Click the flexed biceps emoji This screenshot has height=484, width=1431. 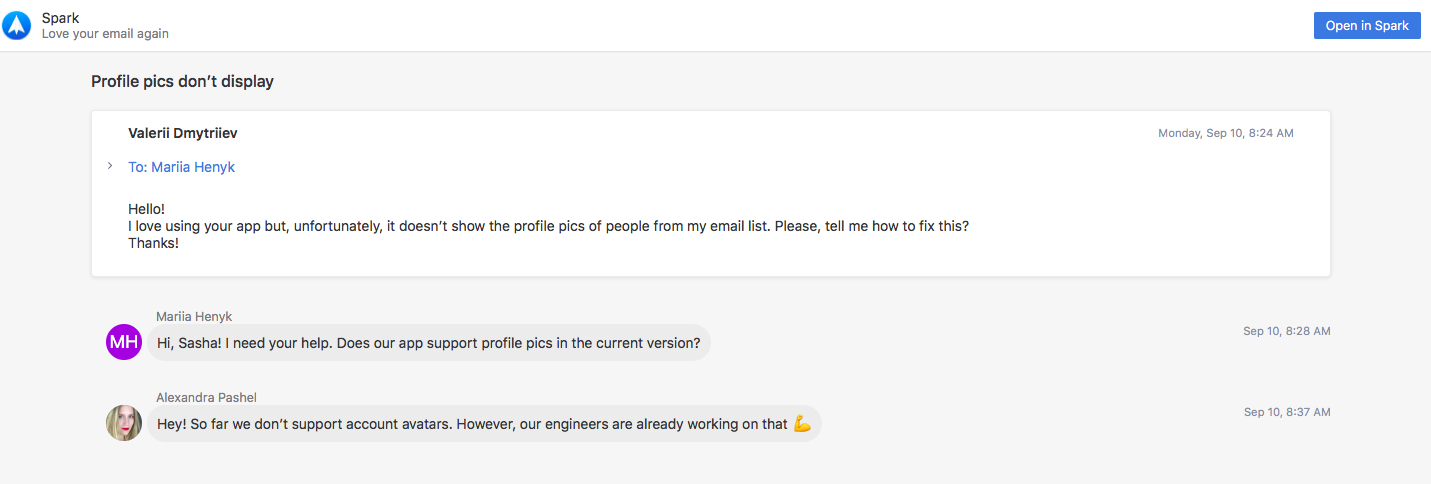point(802,424)
